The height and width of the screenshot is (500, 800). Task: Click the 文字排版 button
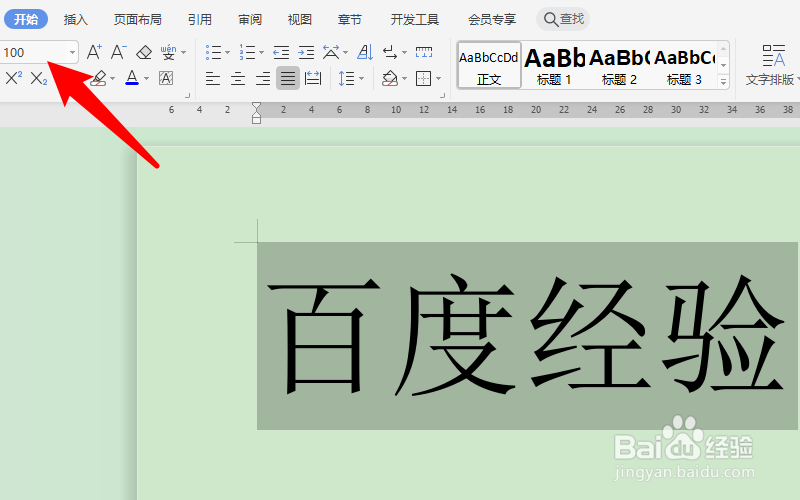point(772,65)
